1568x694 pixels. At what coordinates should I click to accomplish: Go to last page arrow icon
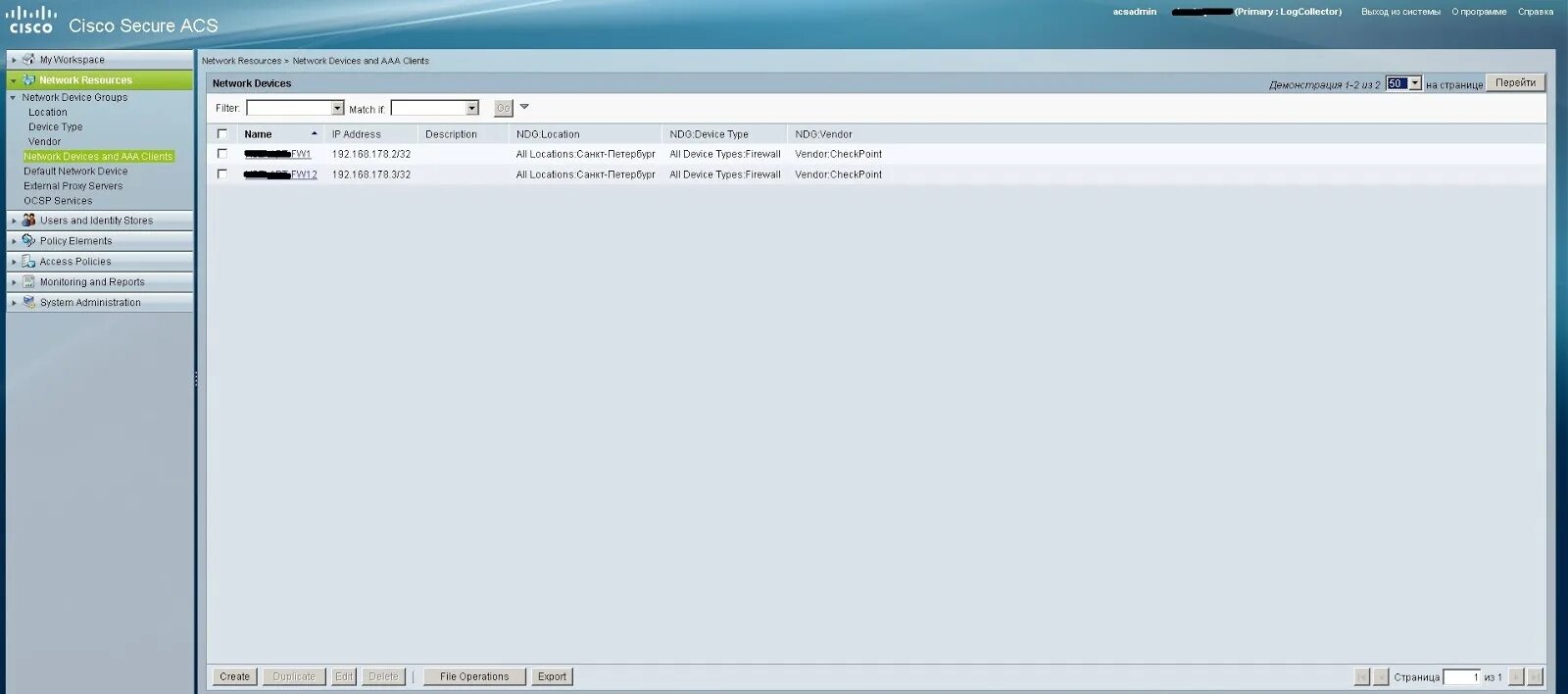1535,677
